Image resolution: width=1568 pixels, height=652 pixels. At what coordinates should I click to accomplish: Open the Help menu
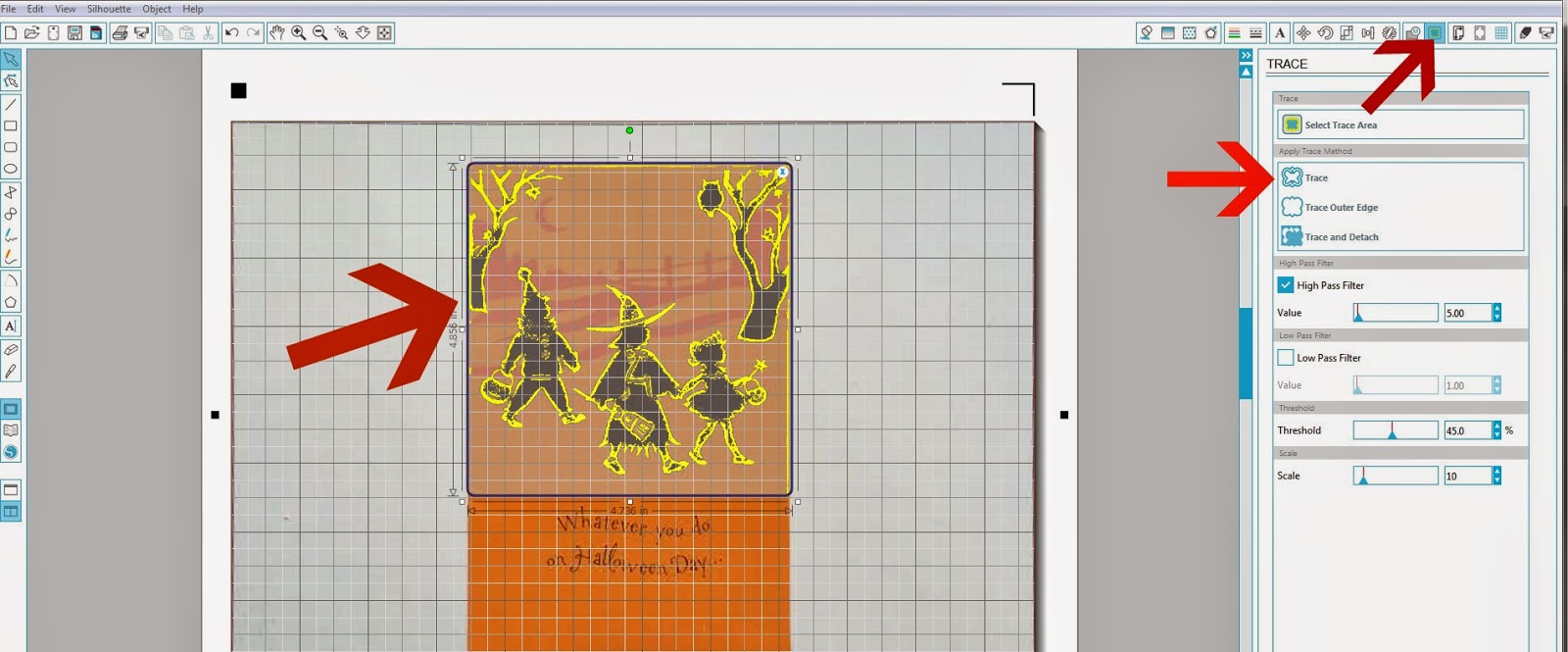(x=193, y=9)
